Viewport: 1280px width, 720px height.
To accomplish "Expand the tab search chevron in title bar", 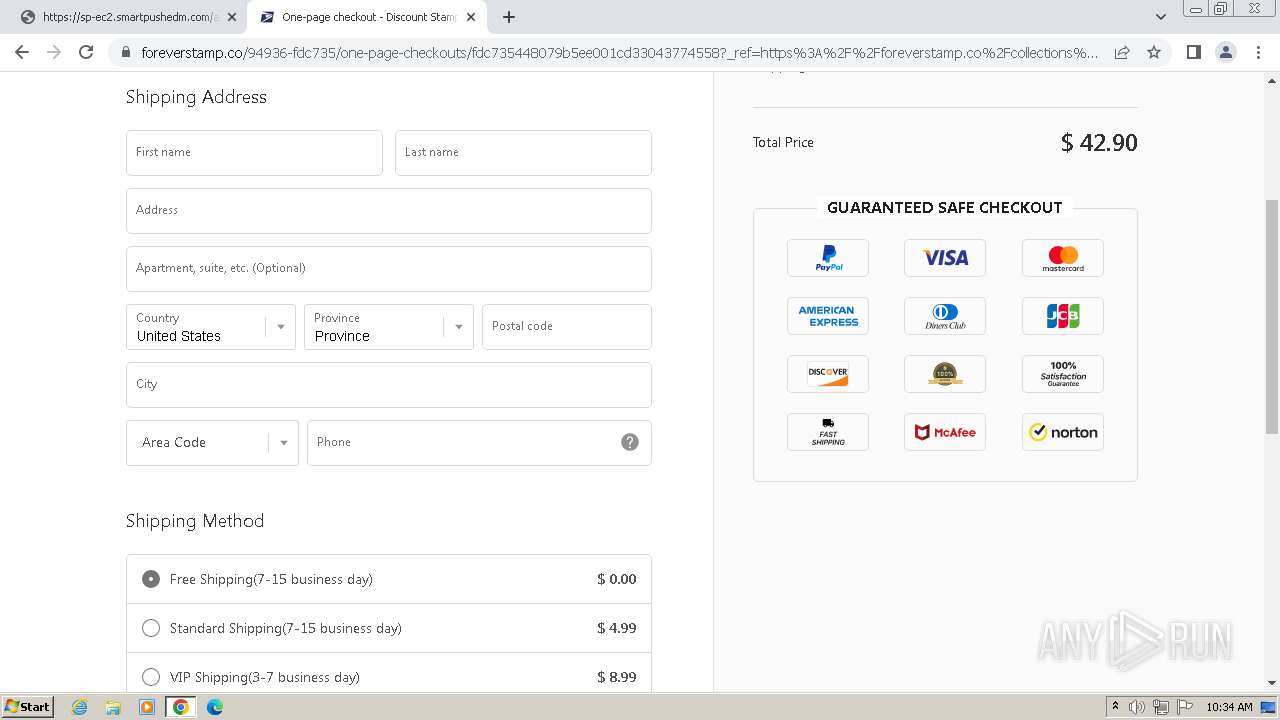I will pyautogui.click(x=1160, y=17).
